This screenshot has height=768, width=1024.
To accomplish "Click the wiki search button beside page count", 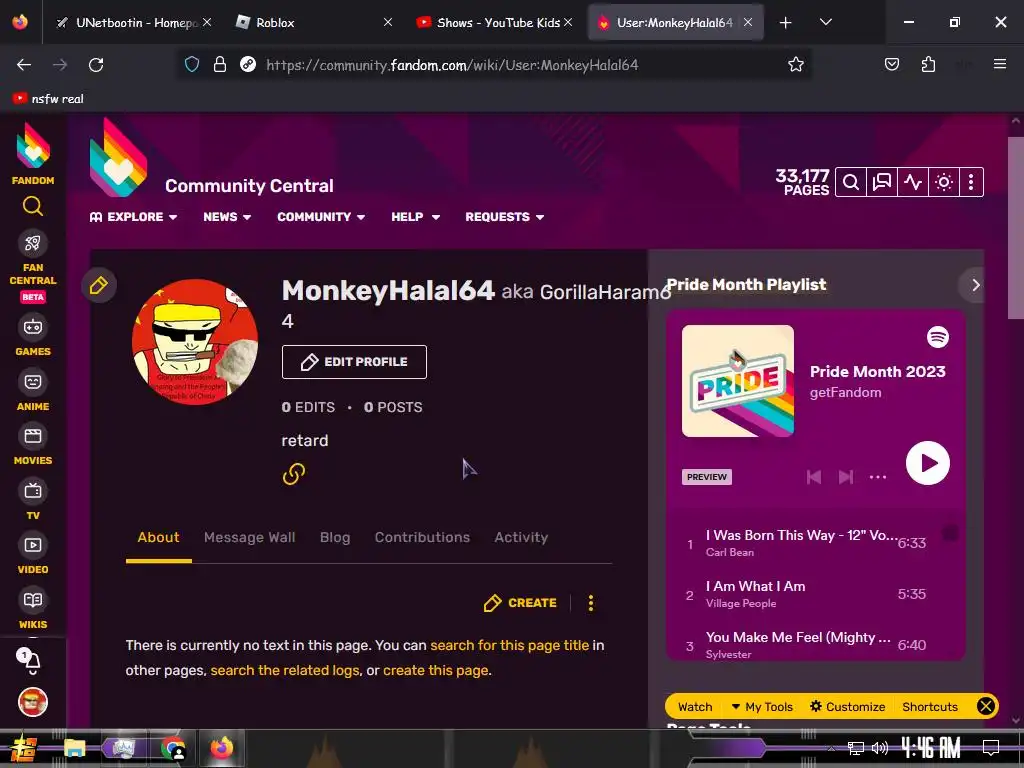I will pos(850,182).
